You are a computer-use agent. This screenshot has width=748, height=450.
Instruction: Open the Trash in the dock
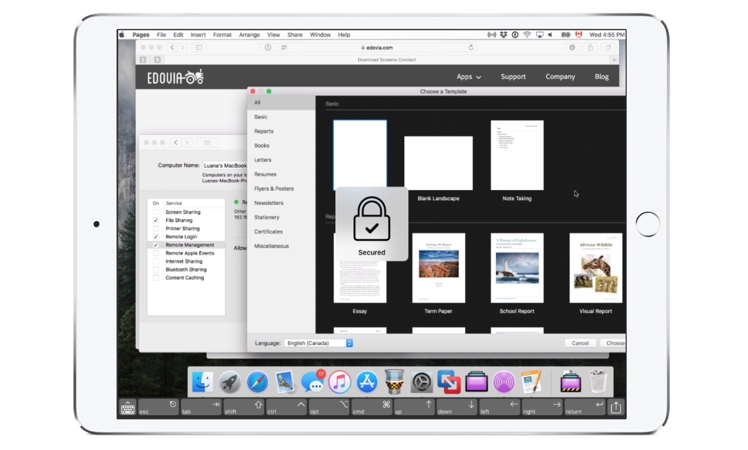click(598, 381)
